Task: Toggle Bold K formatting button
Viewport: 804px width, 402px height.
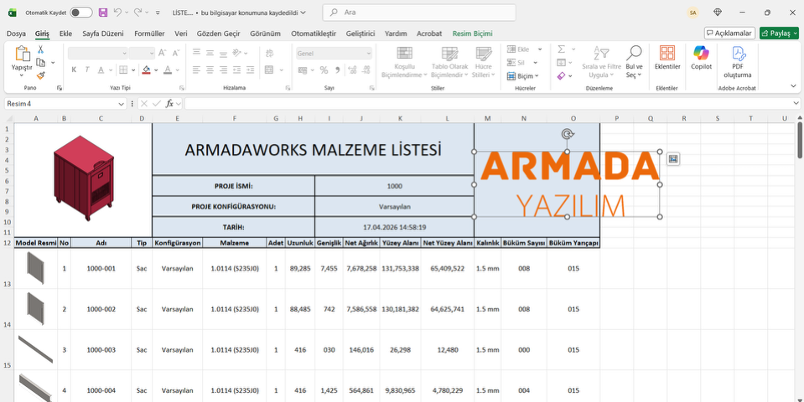Action: point(74,70)
